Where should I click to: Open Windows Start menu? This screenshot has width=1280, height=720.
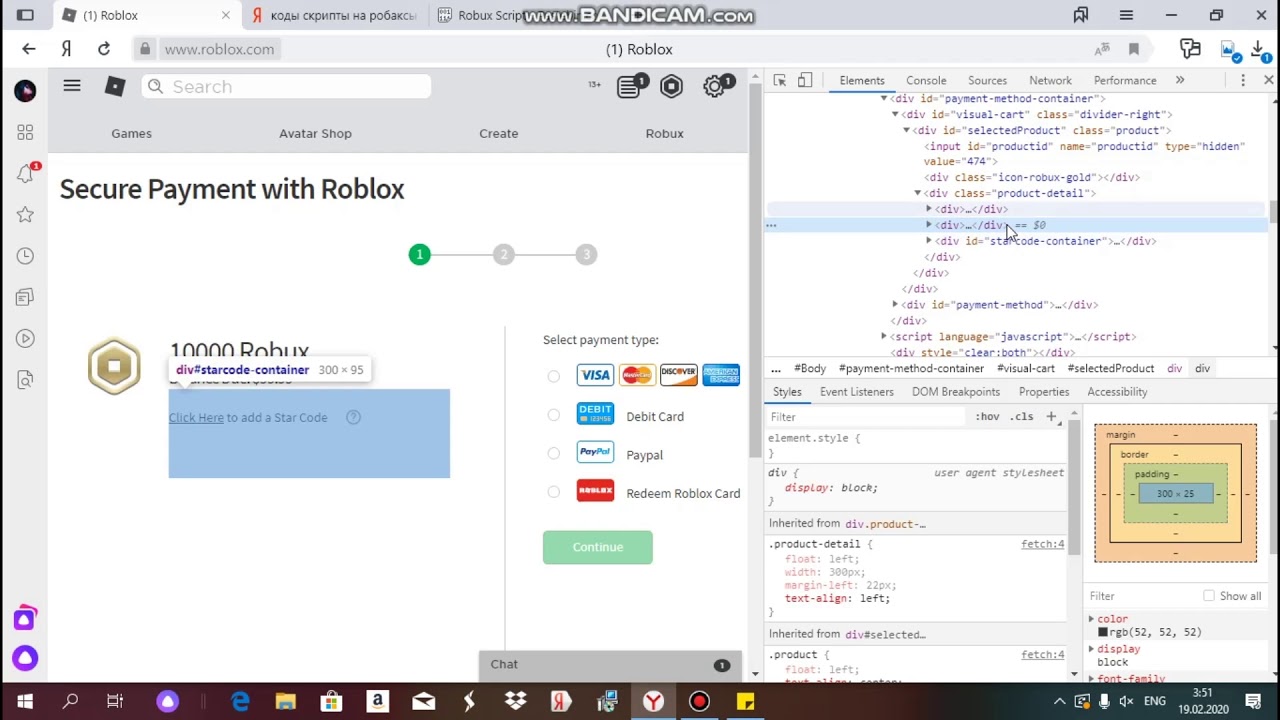pyautogui.click(x=24, y=702)
